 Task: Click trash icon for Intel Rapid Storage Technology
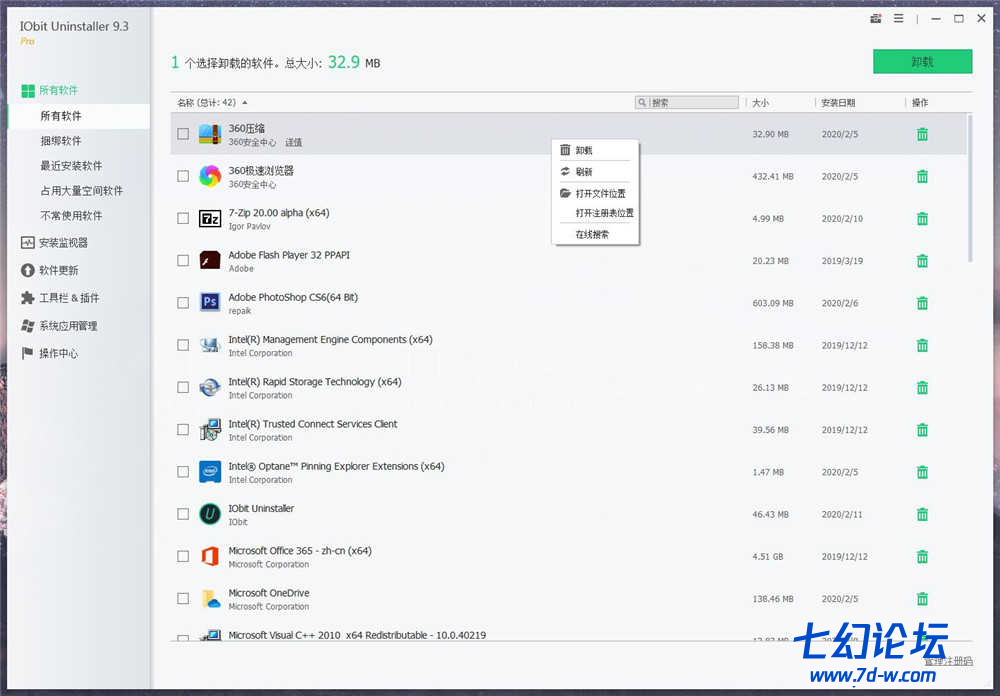[x=922, y=387]
